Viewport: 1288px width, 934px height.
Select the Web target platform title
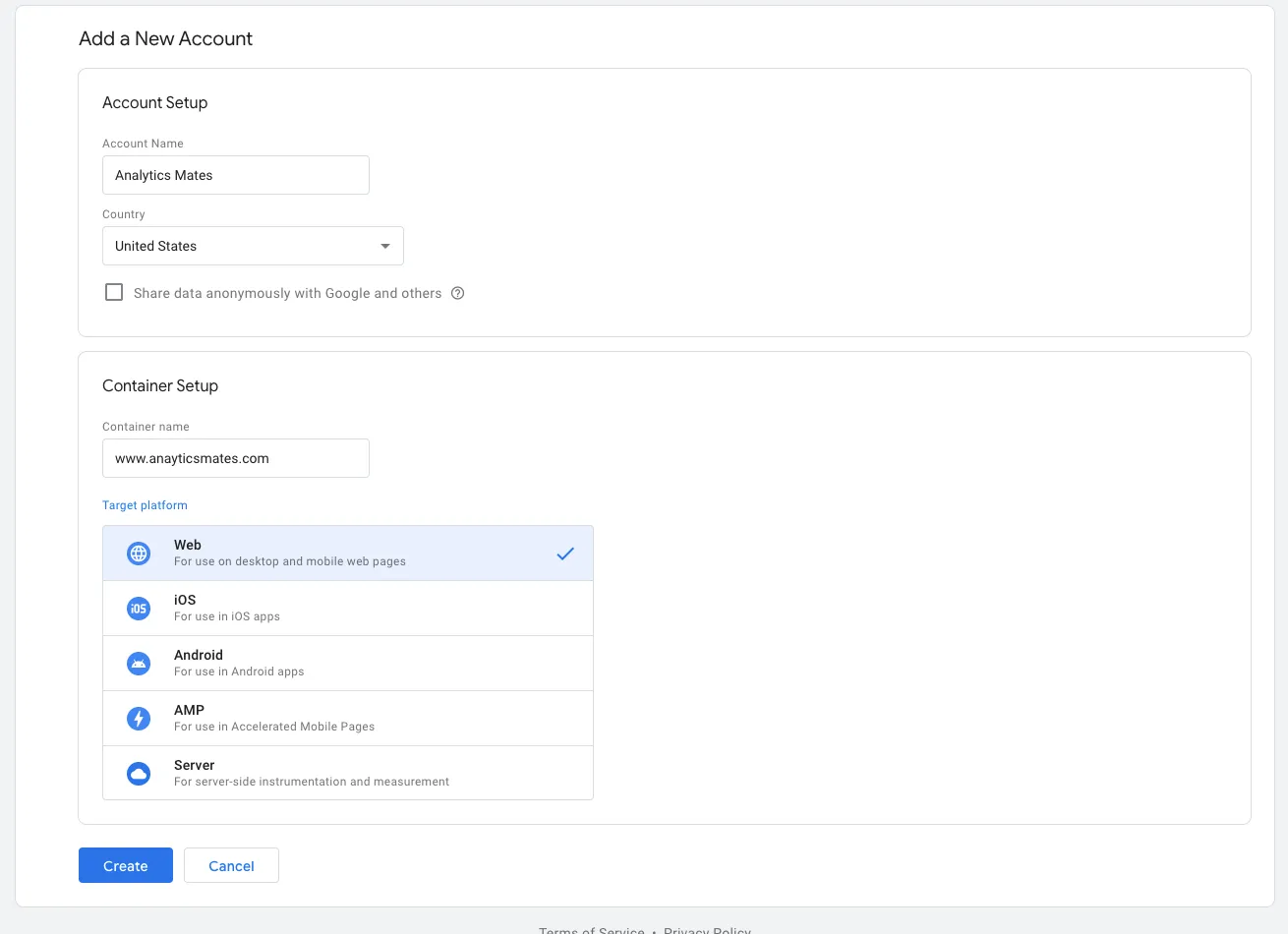[x=188, y=545]
